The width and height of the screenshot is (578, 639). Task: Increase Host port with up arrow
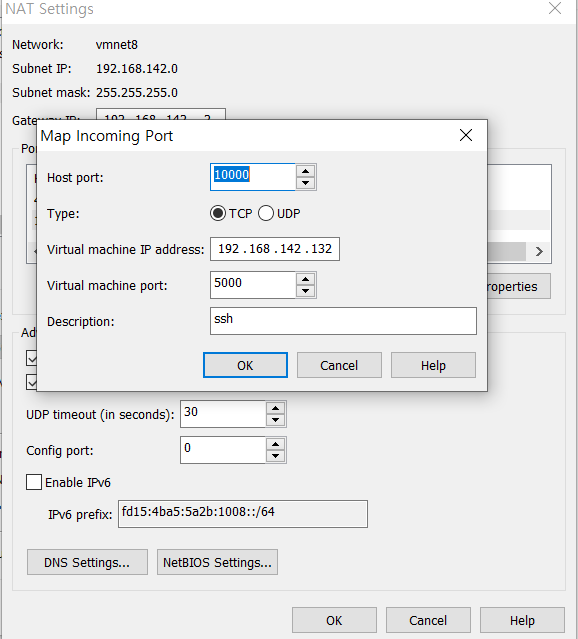[306, 171]
